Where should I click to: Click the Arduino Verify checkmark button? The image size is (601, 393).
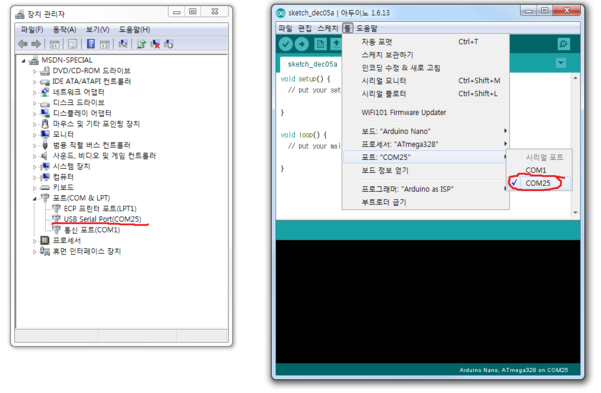point(286,44)
